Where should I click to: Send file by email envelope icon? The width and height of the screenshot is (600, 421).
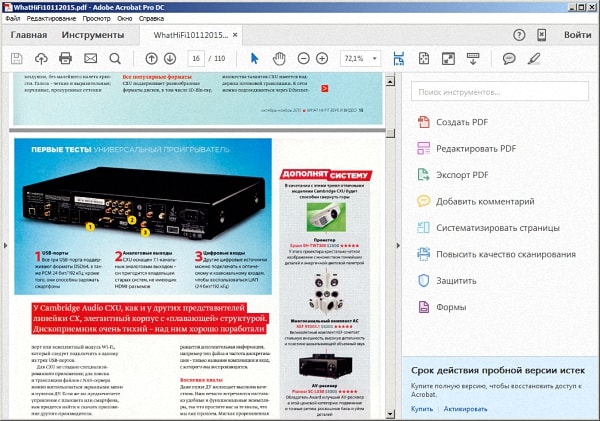[90, 59]
